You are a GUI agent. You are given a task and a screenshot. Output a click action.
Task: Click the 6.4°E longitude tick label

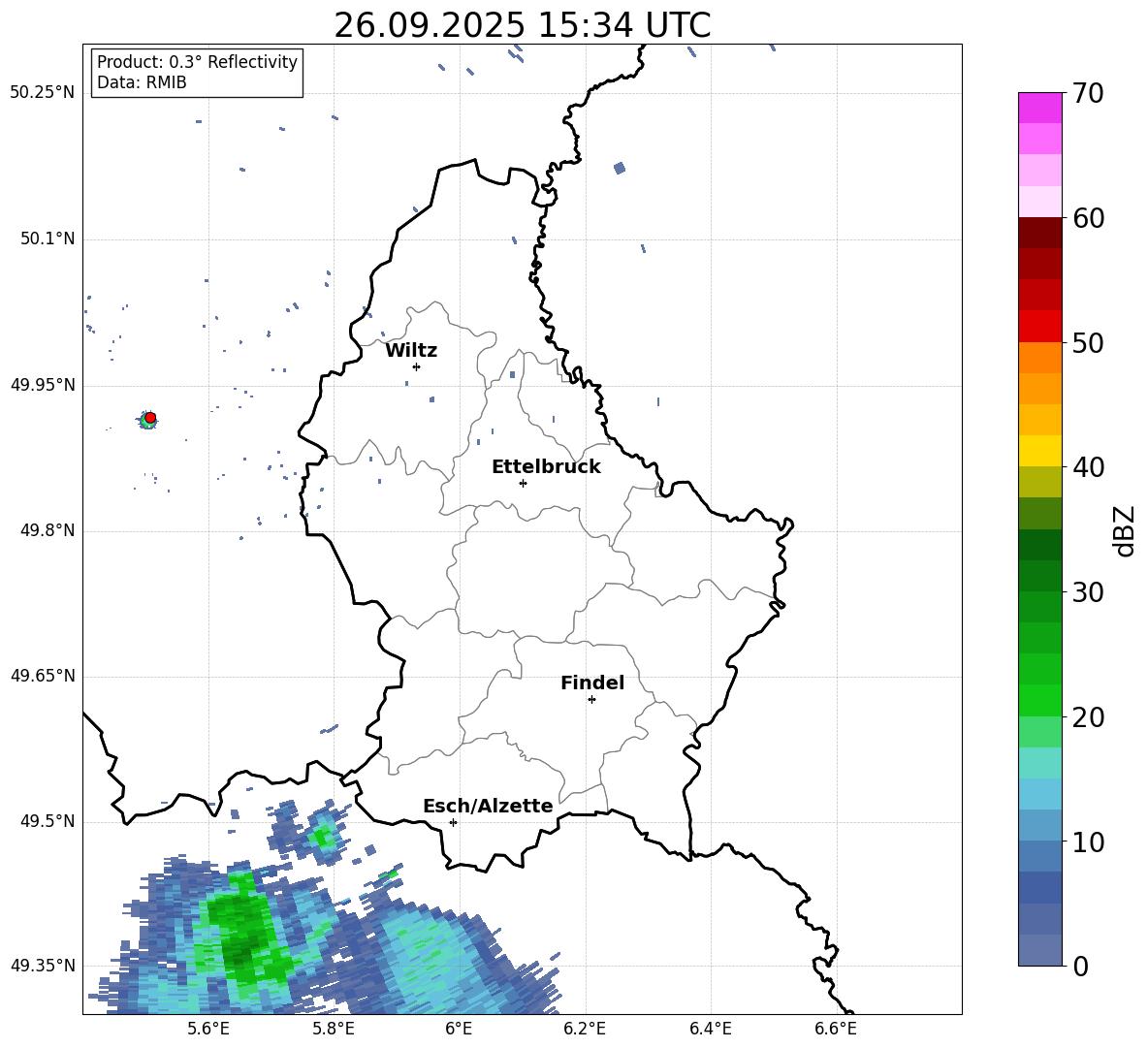coord(710,1029)
